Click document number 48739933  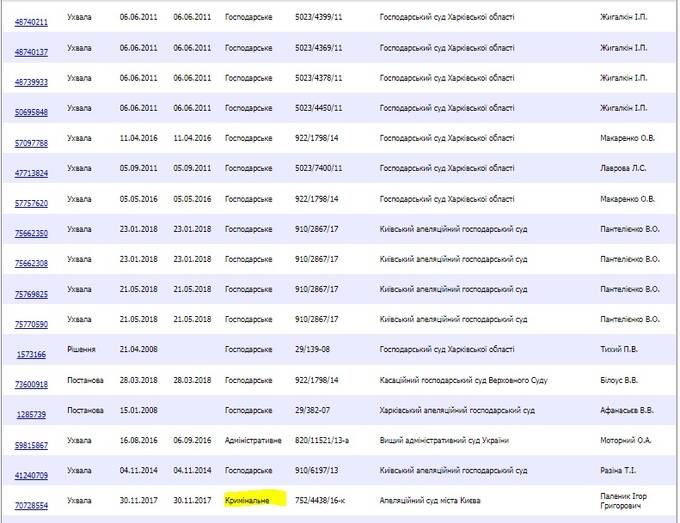[31, 82]
